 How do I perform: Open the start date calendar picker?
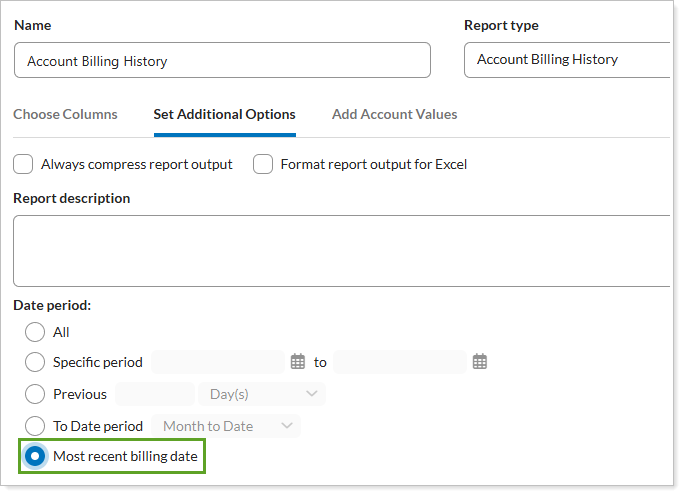click(x=297, y=362)
